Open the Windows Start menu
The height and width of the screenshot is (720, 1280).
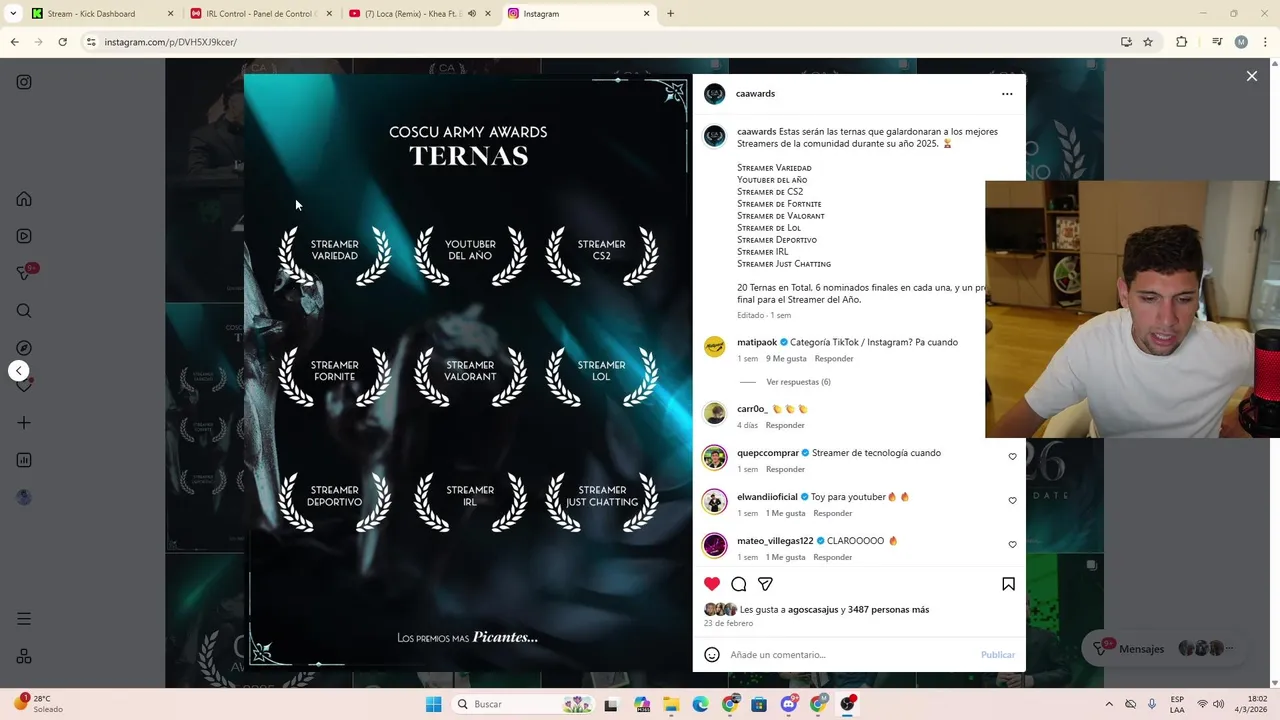pyautogui.click(x=433, y=704)
